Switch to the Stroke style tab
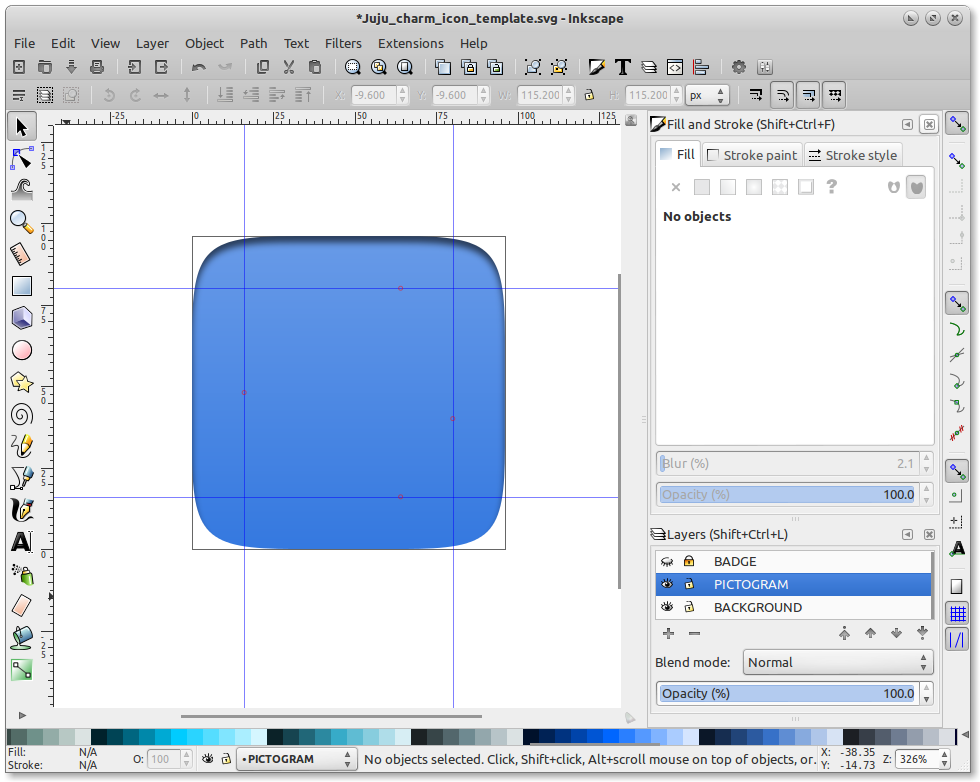980x782 pixels. [x=852, y=155]
